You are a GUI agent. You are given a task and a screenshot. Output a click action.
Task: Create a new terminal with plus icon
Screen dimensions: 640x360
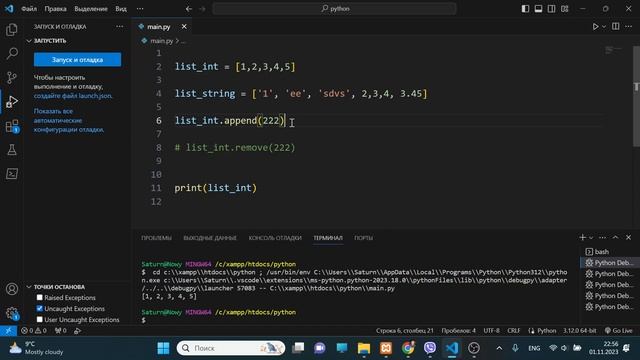[582, 238]
